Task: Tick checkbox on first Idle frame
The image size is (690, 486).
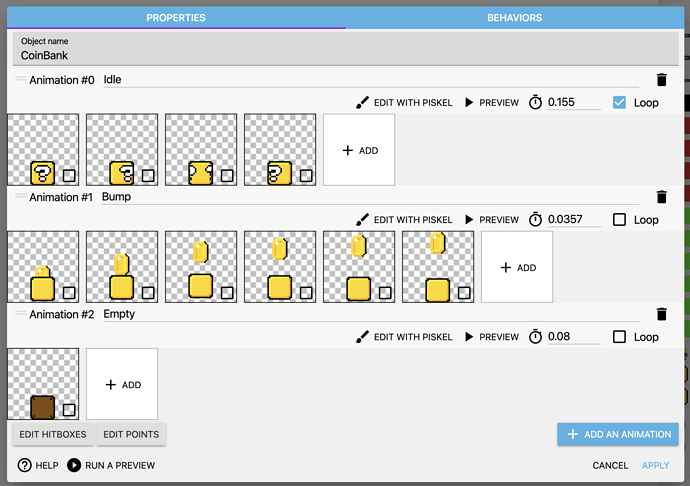Action: point(69,176)
